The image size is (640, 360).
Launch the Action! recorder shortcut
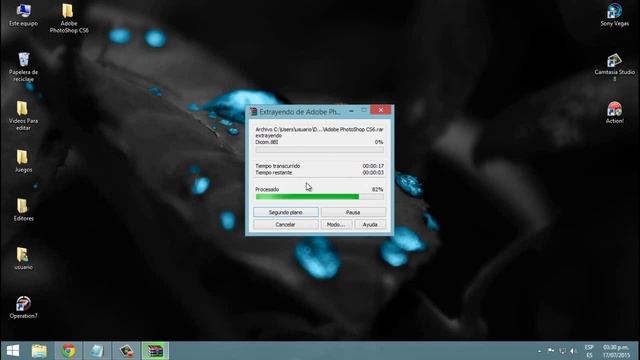click(x=614, y=113)
